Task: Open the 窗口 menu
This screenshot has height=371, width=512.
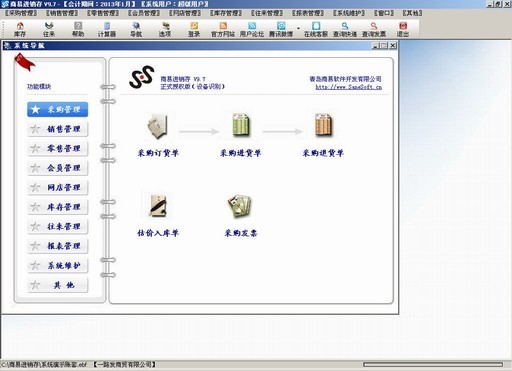Action: [384, 13]
